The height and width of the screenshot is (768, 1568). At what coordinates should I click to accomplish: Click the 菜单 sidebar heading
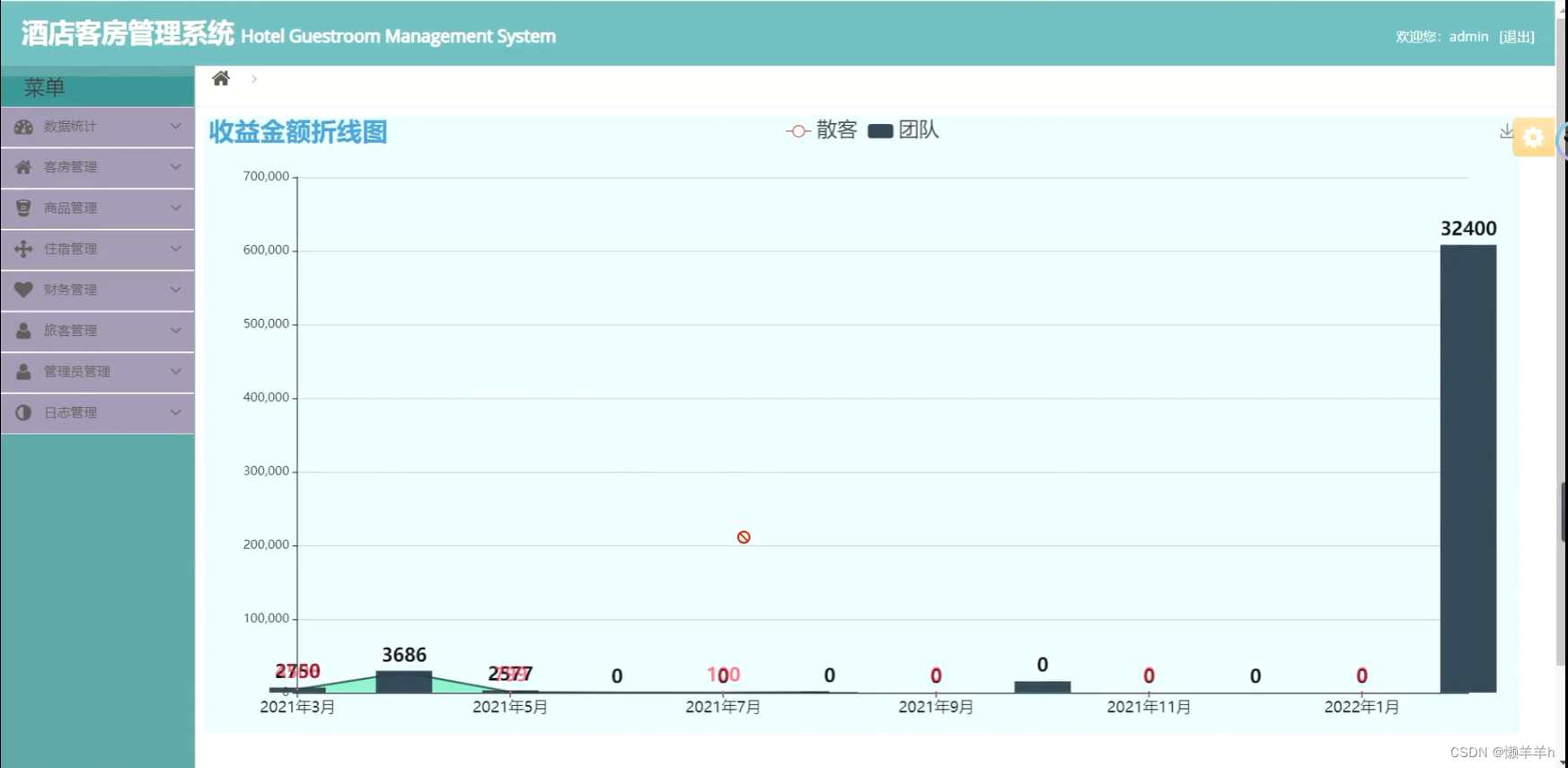tap(44, 87)
